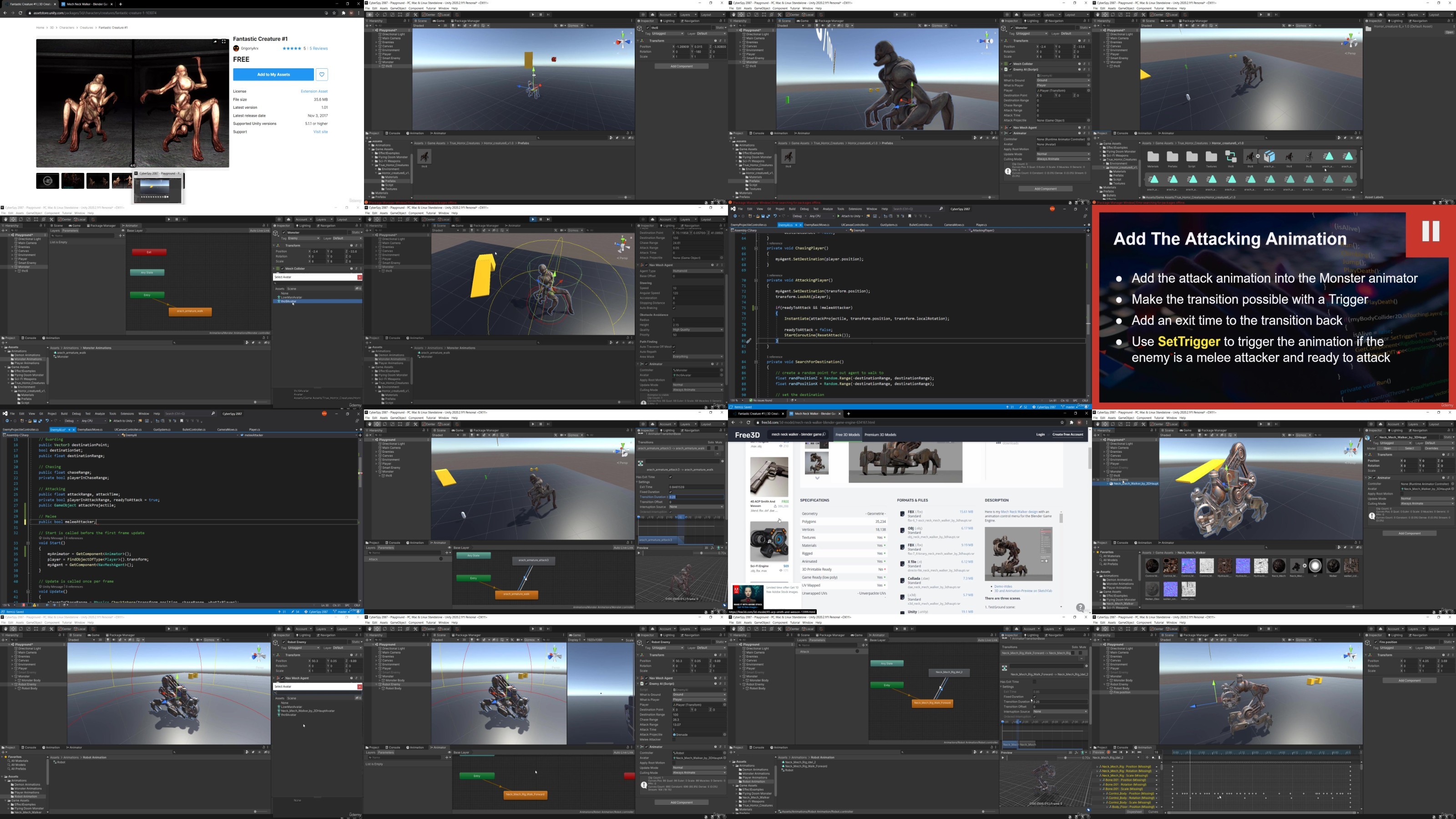Toggle Has Exit Time for Neck_Mech_Rig_Walk_Forward transition
1456x819 pixels.
[x=1035, y=682]
